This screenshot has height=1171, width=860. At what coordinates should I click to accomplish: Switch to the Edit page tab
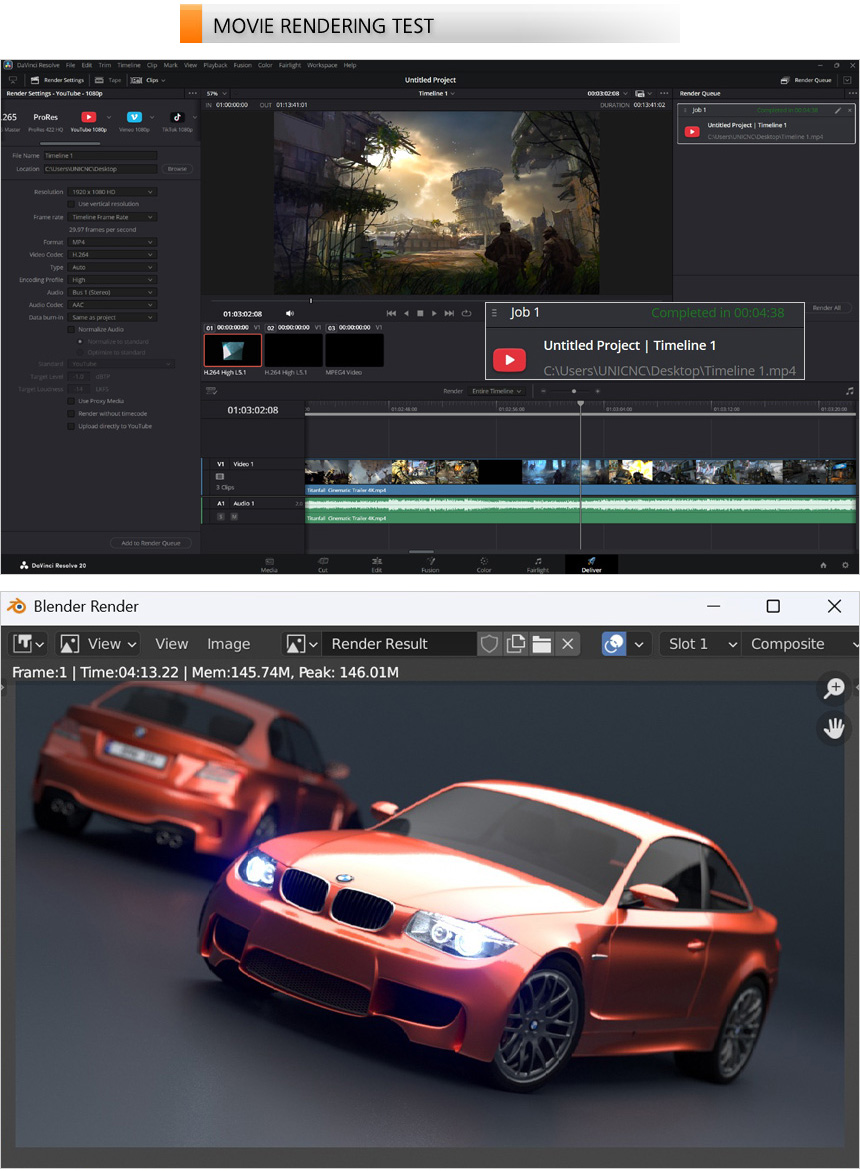point(376,564)
